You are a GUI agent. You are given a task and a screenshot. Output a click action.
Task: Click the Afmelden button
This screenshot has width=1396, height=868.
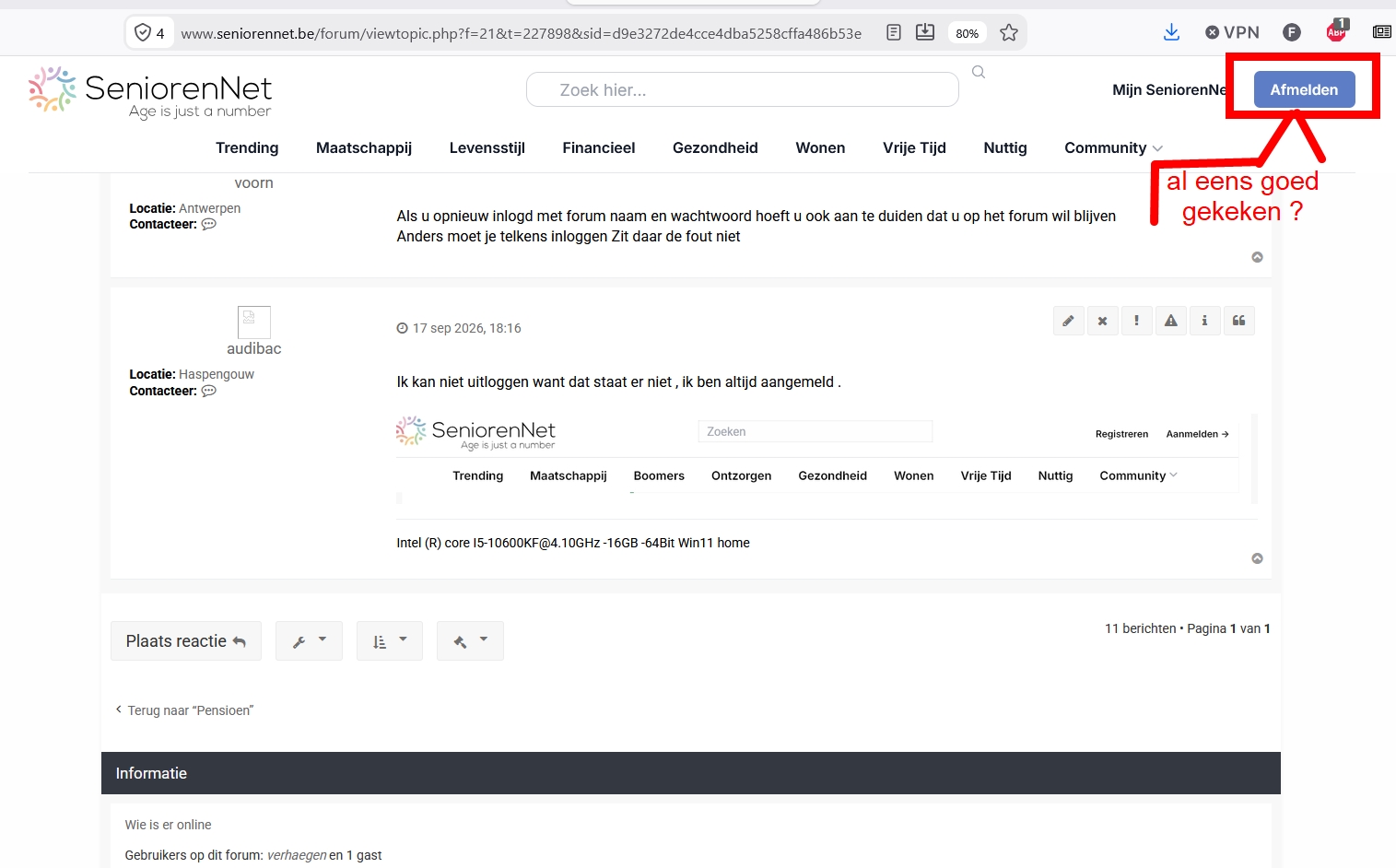tap(1304, 89)
